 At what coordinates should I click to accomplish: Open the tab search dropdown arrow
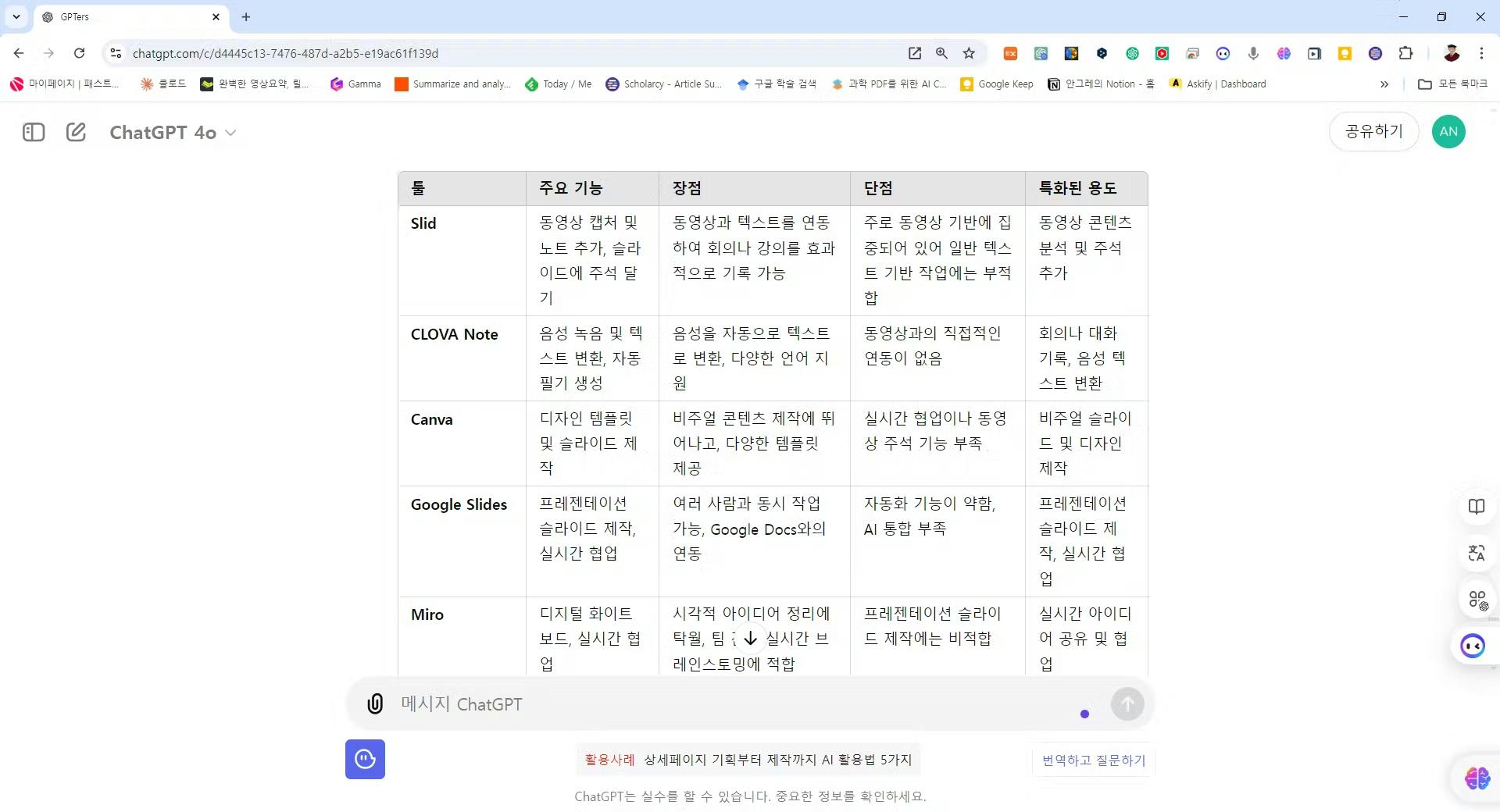coord(16,16)
